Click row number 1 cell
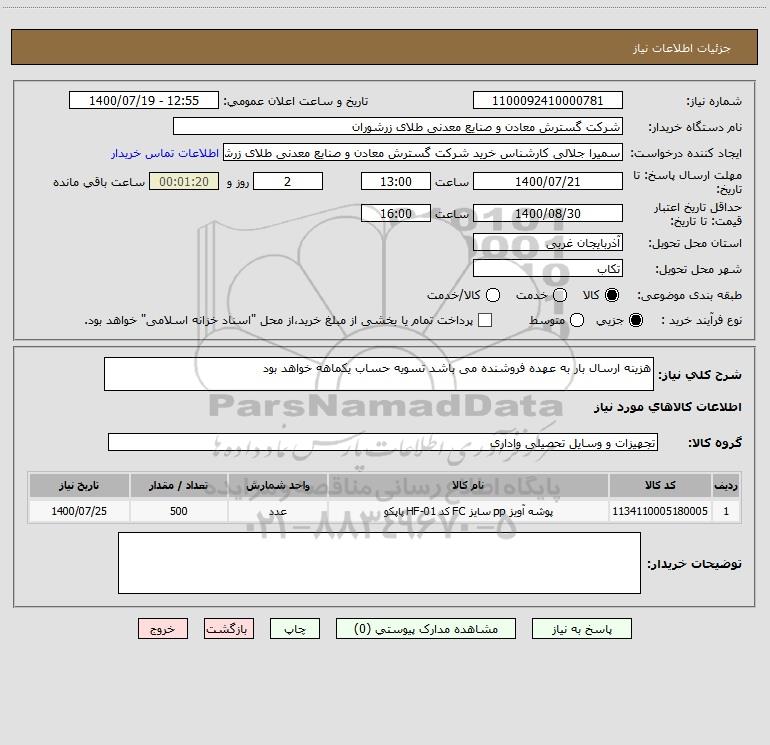Image resolution: width=770 pixels, height=745 pixels. pos(726,511)
